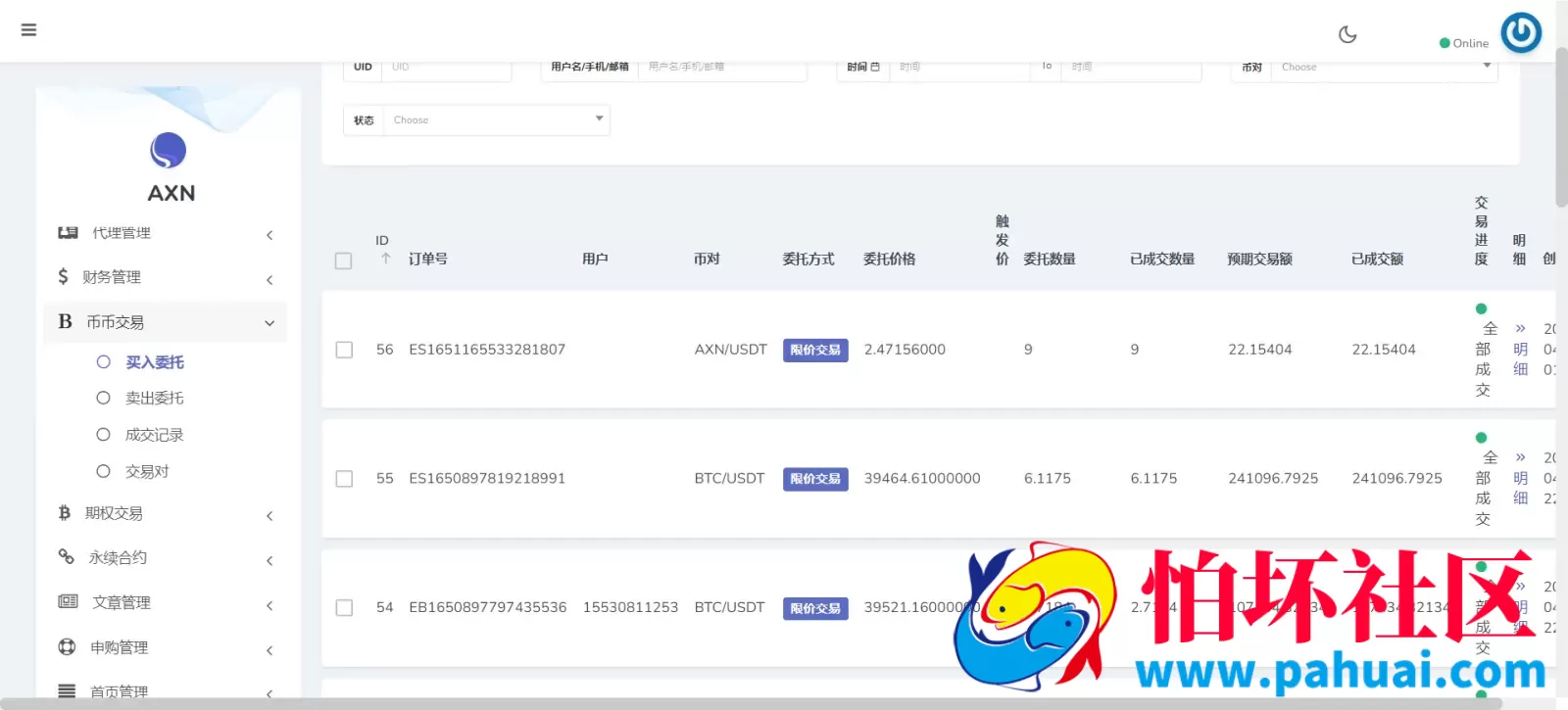The image size is (1568, 710).
Task: Click price 2.47156000 in row 56
Action: point(905,350)
